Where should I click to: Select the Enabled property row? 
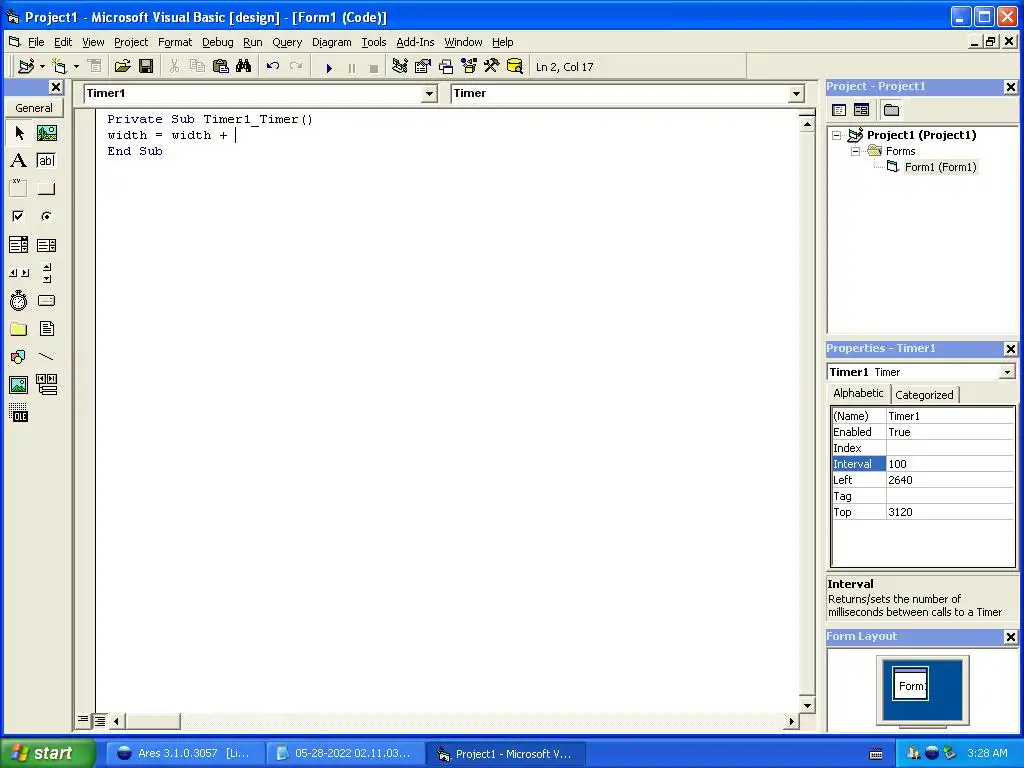(x=923, y=432)
